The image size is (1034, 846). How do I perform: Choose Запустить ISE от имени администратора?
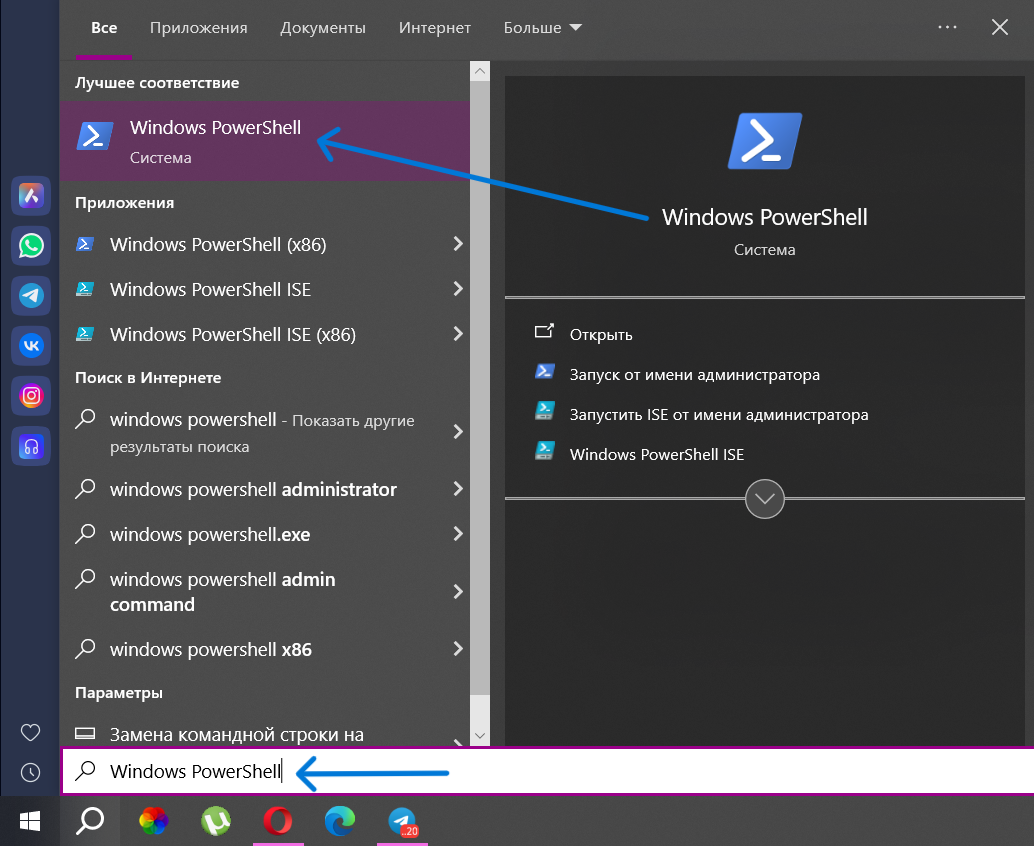pos(719,415)
